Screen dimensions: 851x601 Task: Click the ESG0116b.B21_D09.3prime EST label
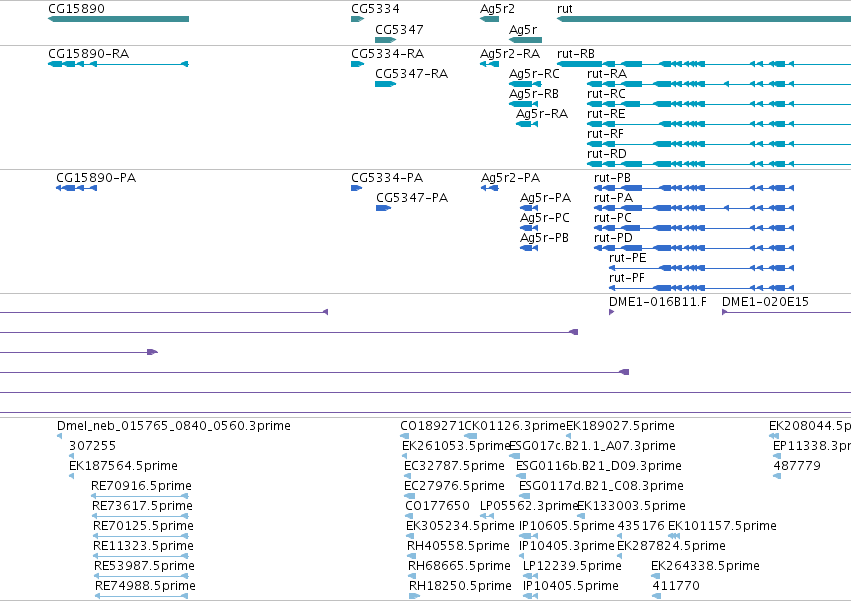click(599, 466)
